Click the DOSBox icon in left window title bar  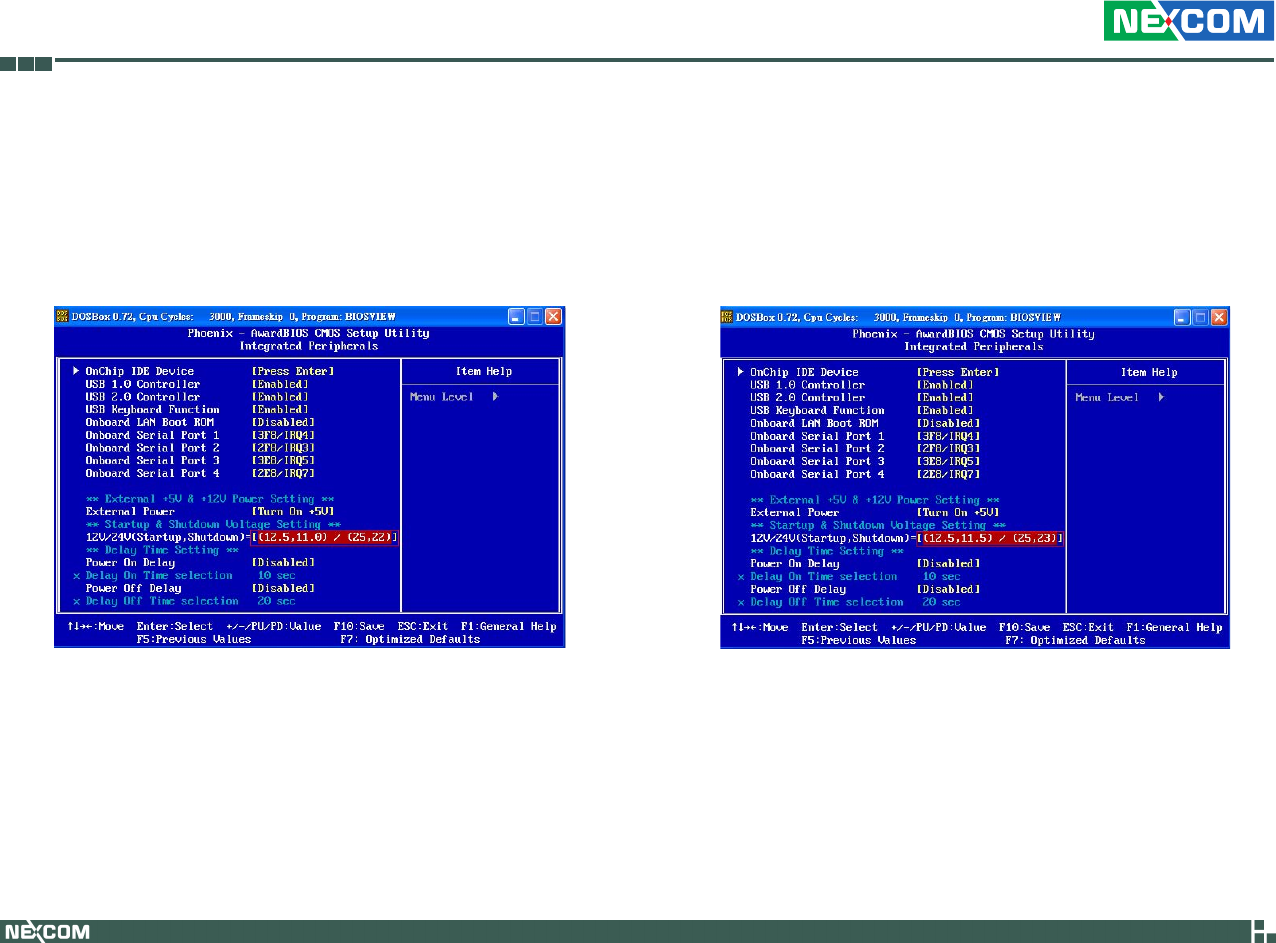62,316
